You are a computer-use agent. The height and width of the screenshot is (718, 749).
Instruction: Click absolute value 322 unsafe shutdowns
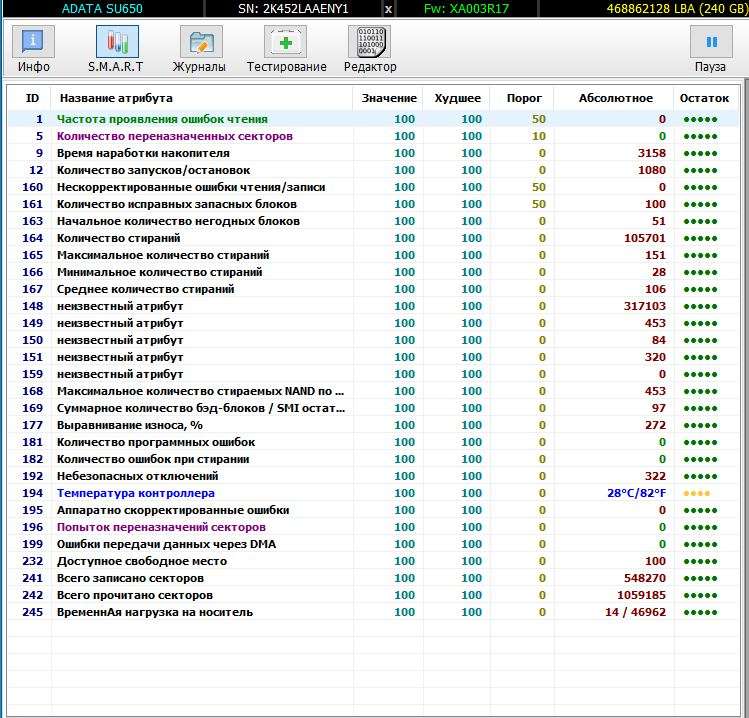coord(655,476)
